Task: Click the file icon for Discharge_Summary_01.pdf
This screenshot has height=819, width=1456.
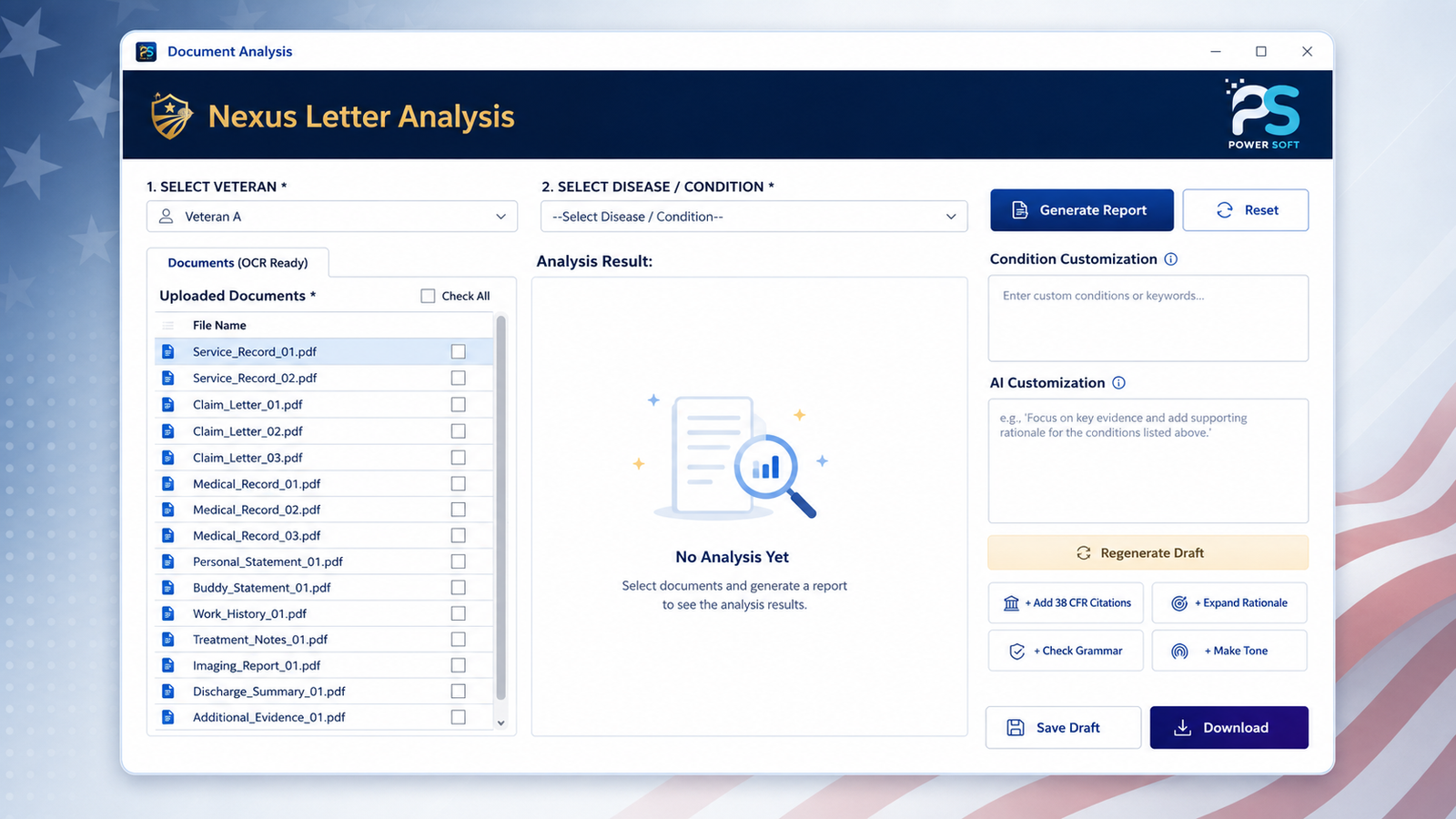Action: click(168, 691)
